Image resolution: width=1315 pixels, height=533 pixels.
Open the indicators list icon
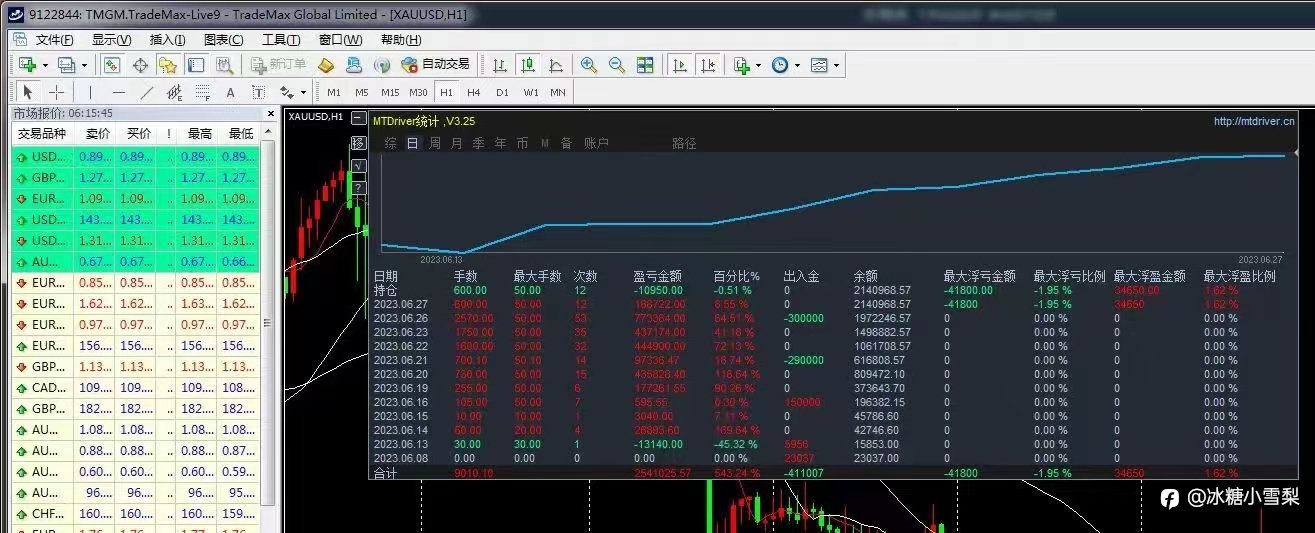(741, 65)
